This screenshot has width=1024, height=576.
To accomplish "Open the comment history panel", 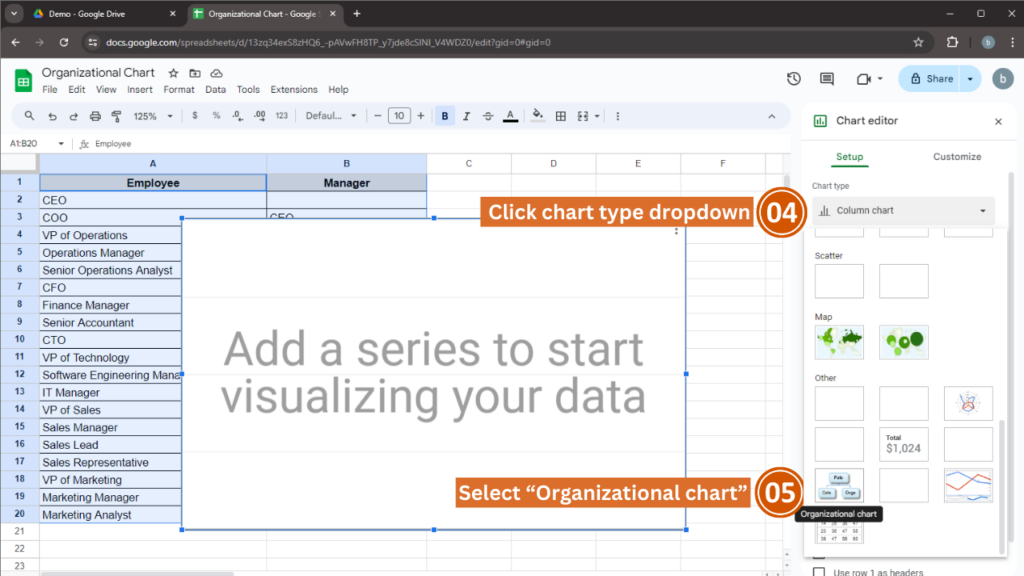I will click(x=827, y=77).
